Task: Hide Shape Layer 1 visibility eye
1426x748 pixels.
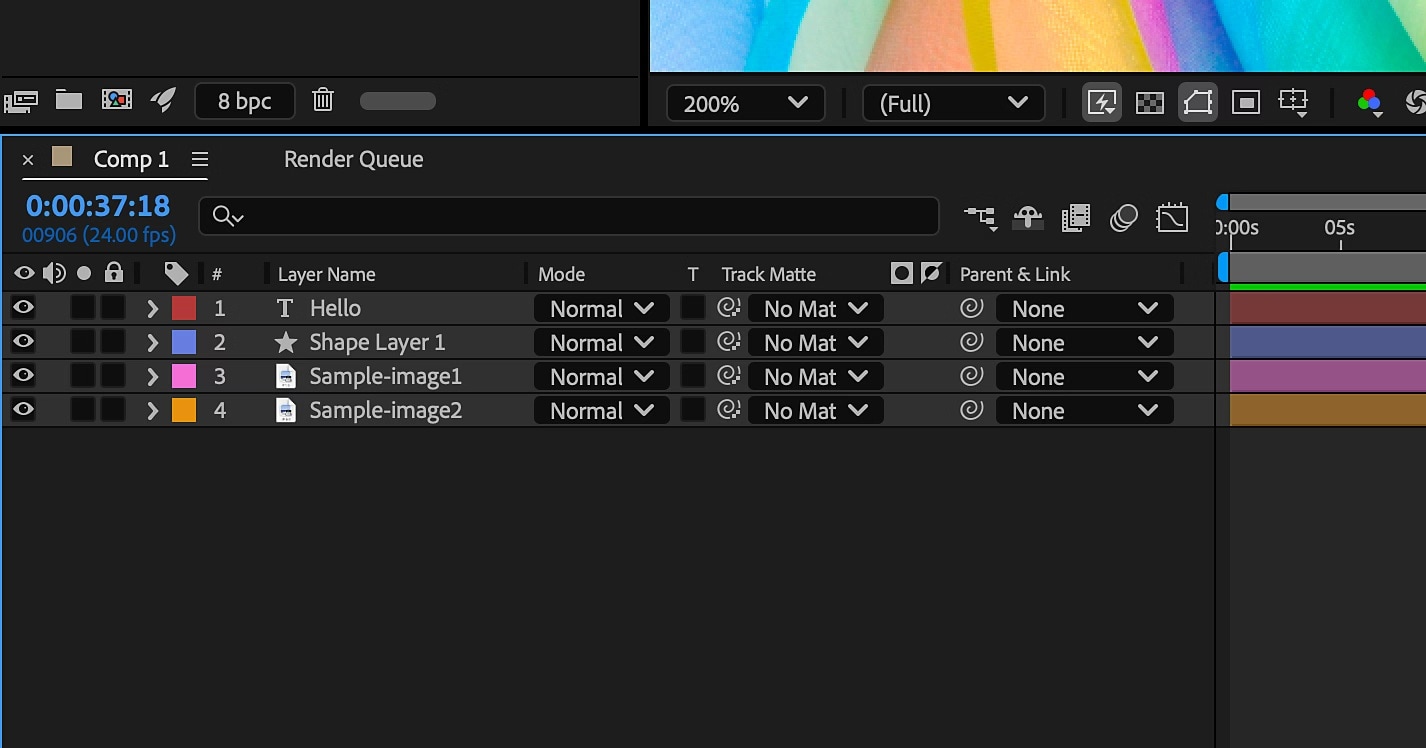Action: click(23, 341)
